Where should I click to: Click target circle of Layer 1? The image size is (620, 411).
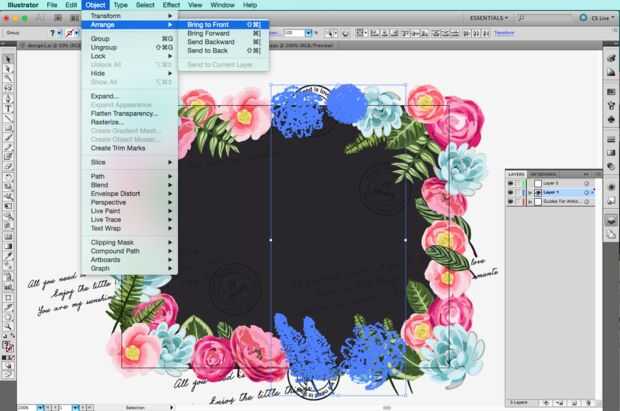[586, 193]
